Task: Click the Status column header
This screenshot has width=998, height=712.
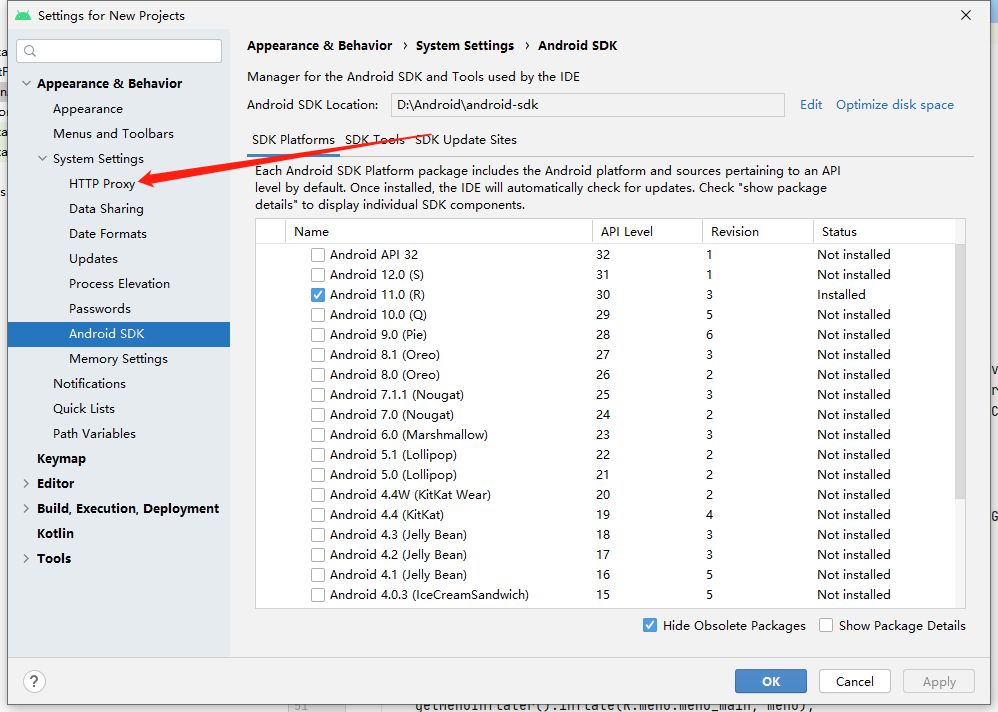Action: pos(884,232)
